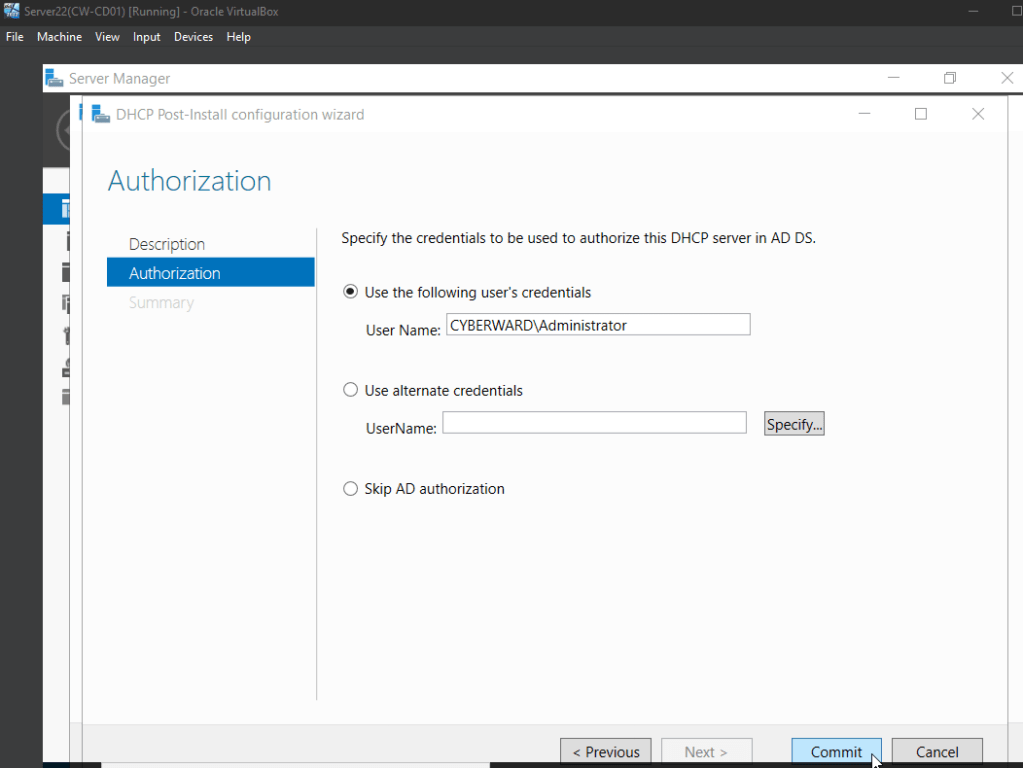Click the Cancel button
This screenshot has width=1023, height=768.
pos(937,752)
